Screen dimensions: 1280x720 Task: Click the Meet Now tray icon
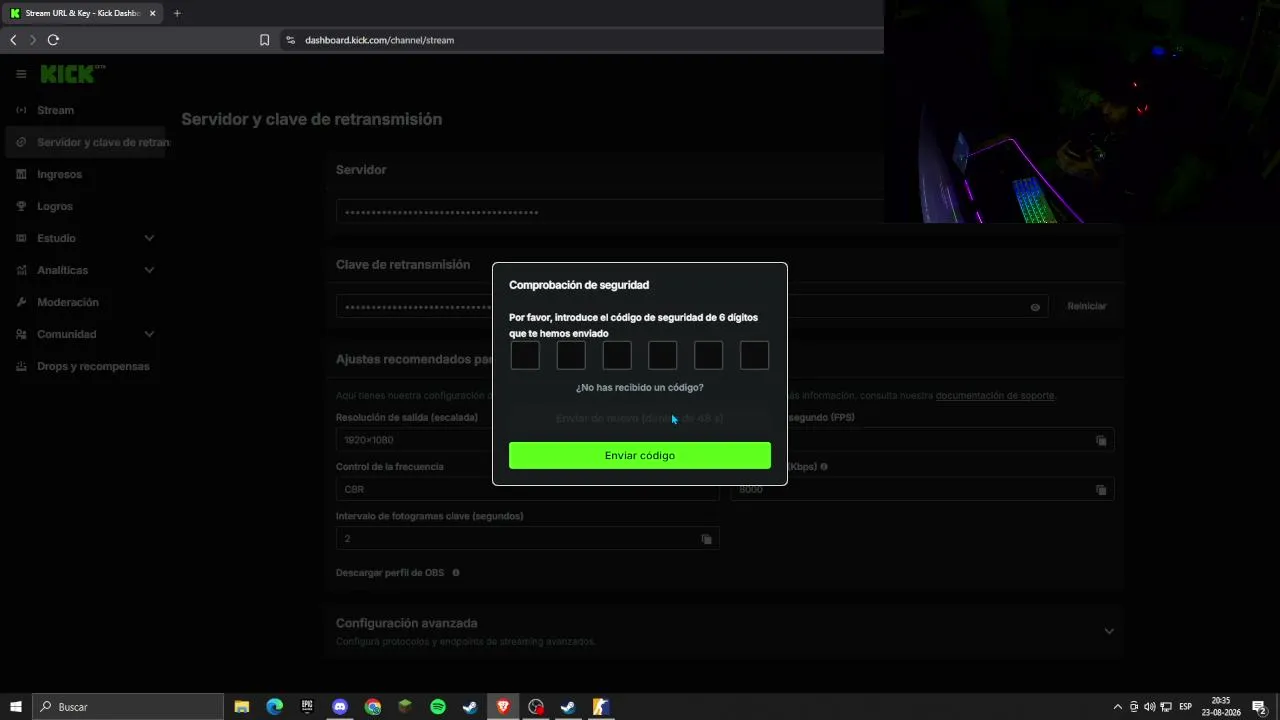click(x=1134, y=707)
